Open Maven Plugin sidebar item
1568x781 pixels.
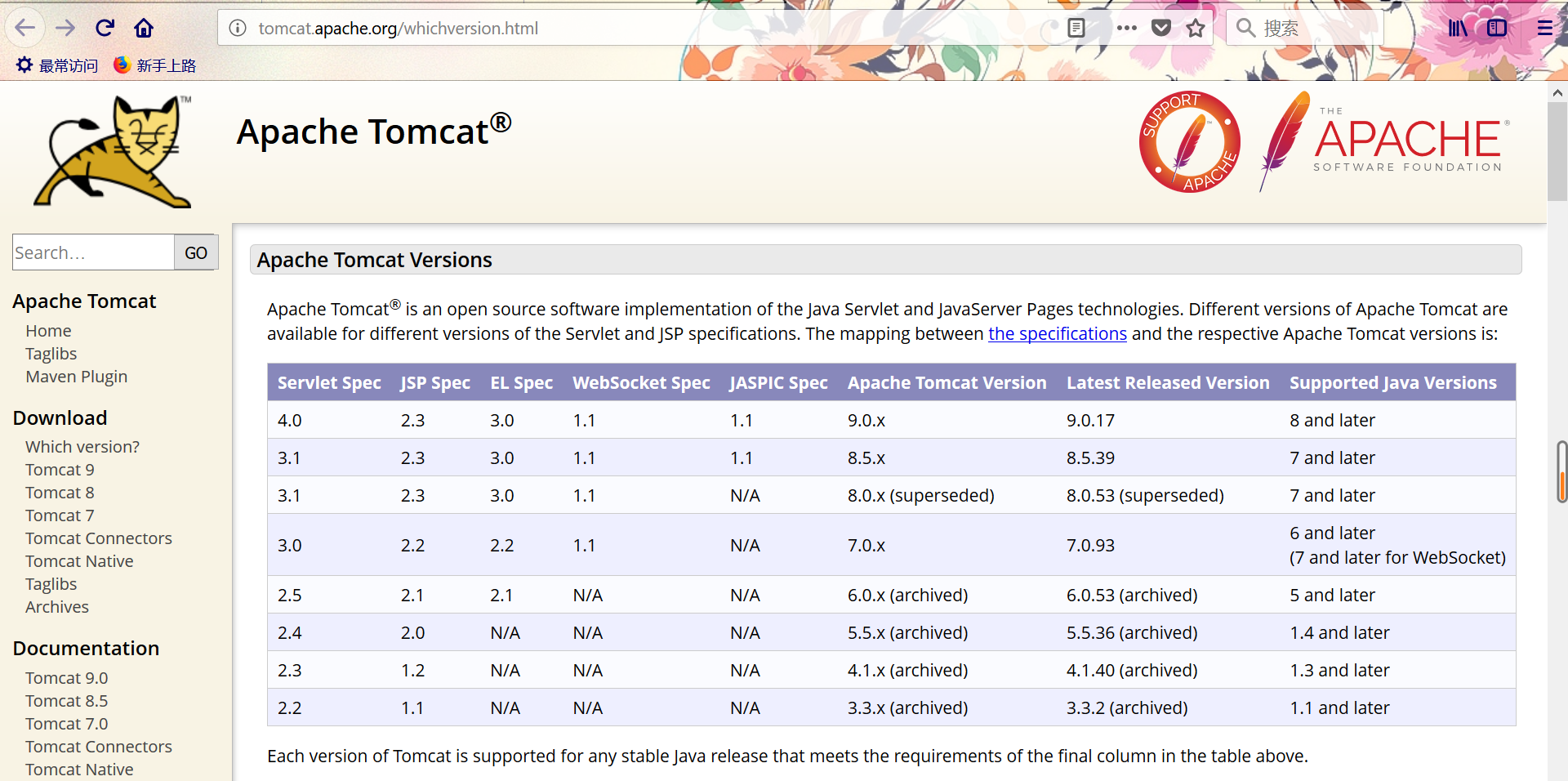76,377
